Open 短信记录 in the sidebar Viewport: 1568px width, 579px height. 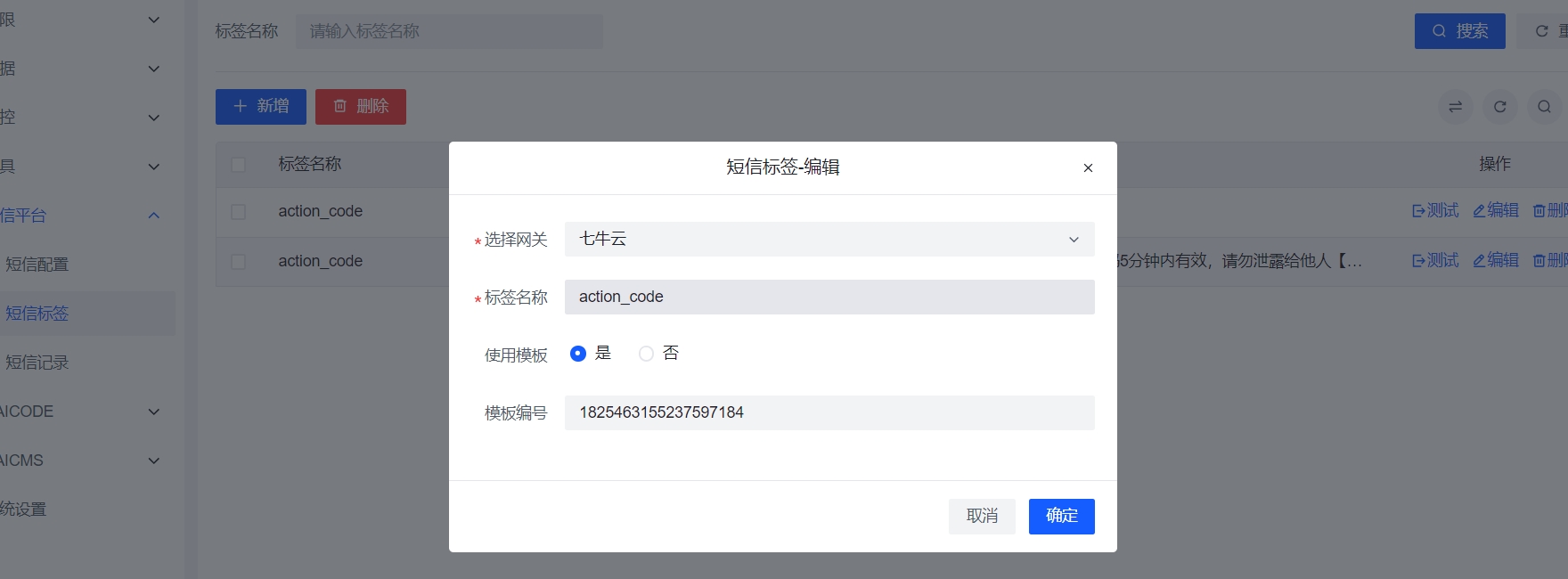click(x=37, y=363)
